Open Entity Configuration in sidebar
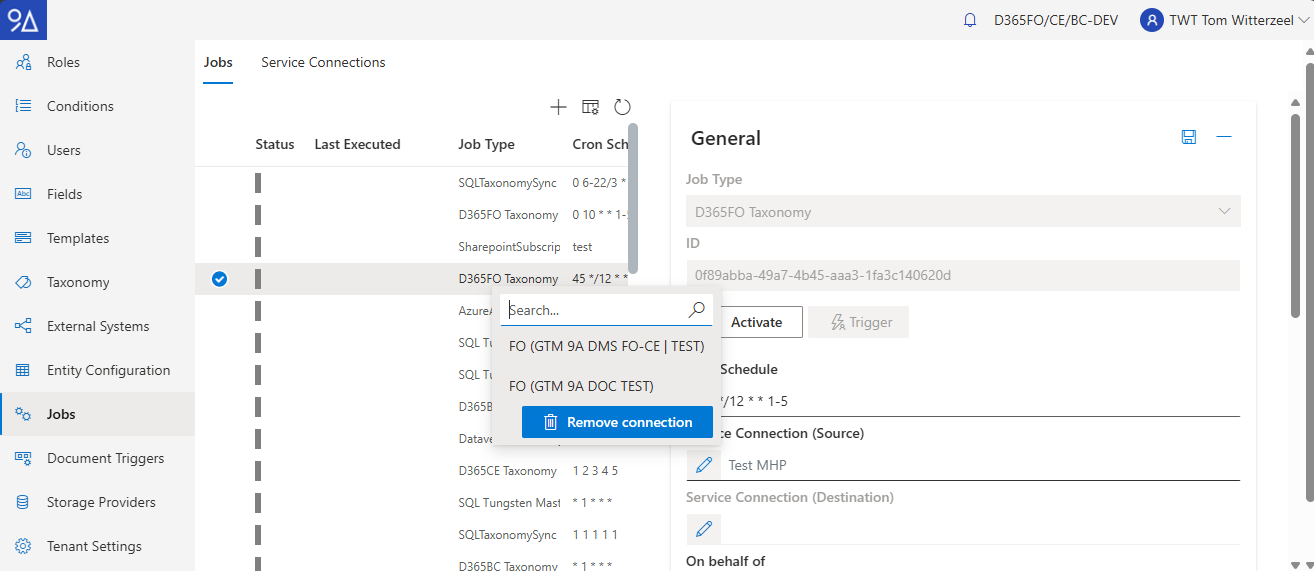Viewport: 1314px width, 571px height. pyautogui.click(x=97, y=370)
